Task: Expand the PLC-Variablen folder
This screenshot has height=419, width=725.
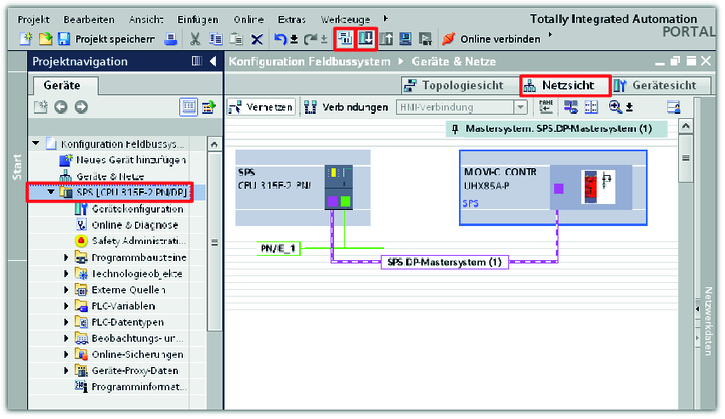Action: [66, 306]
